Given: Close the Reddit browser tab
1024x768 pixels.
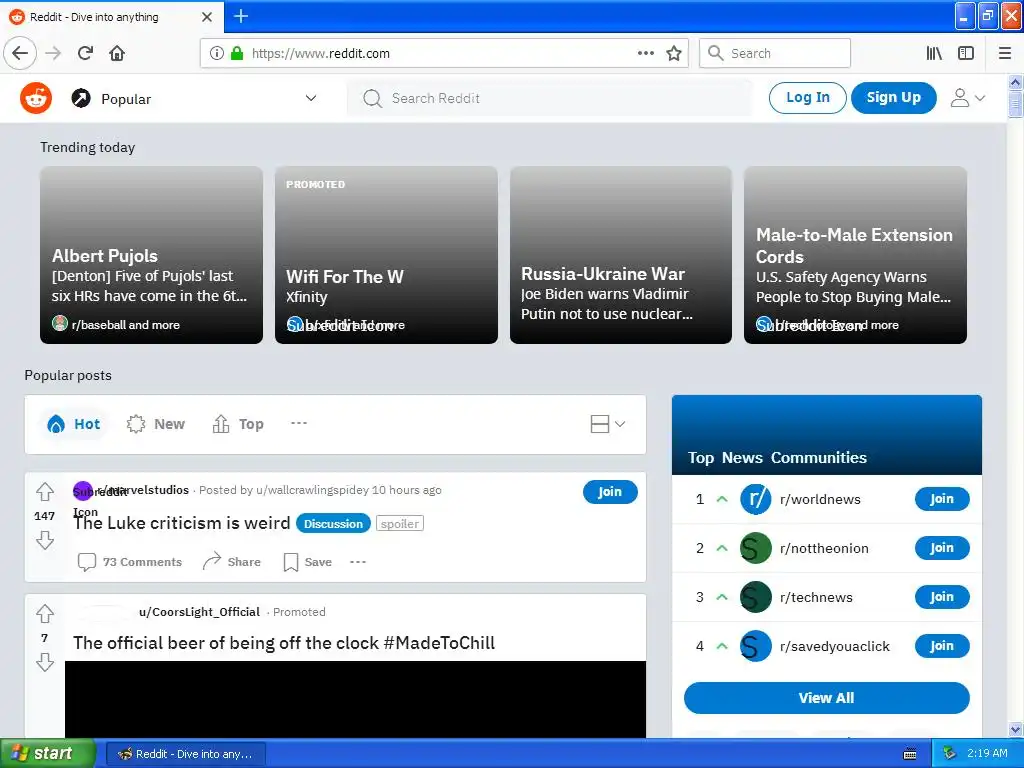Looking at the screenshot, I should point(207,17).
